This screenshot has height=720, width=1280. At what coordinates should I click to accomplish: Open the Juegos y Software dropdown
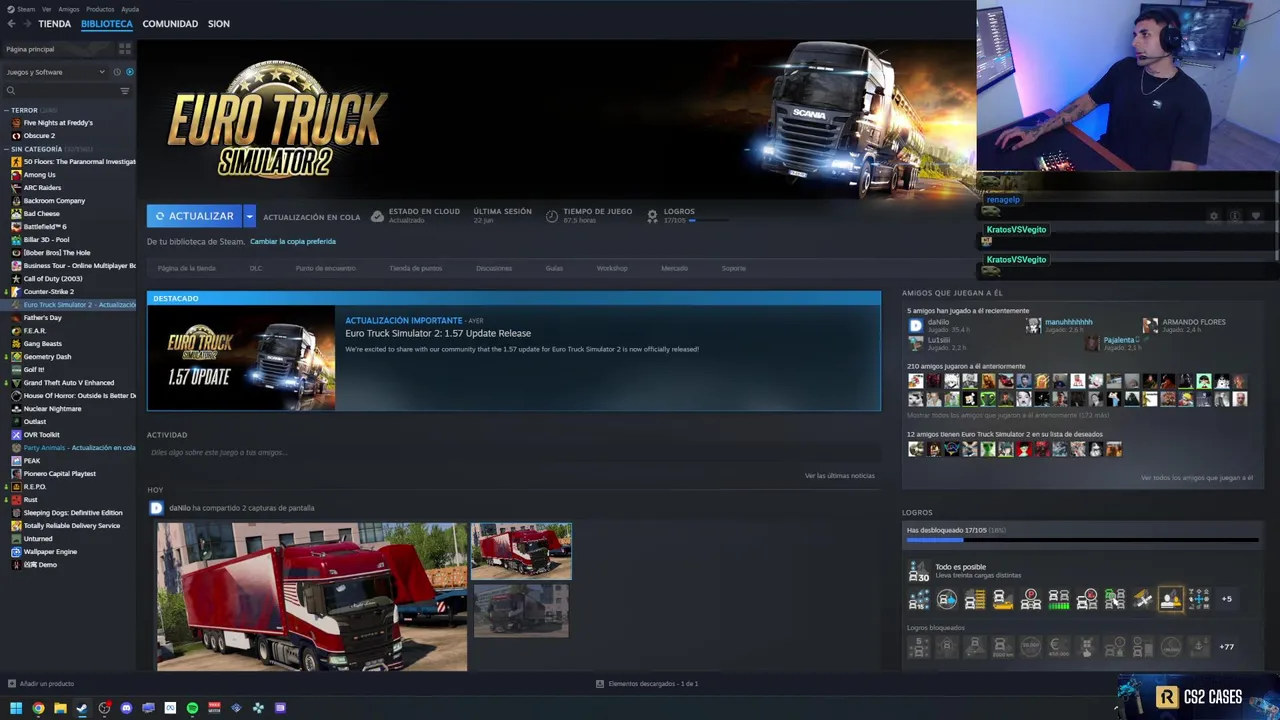click(55, 72)
